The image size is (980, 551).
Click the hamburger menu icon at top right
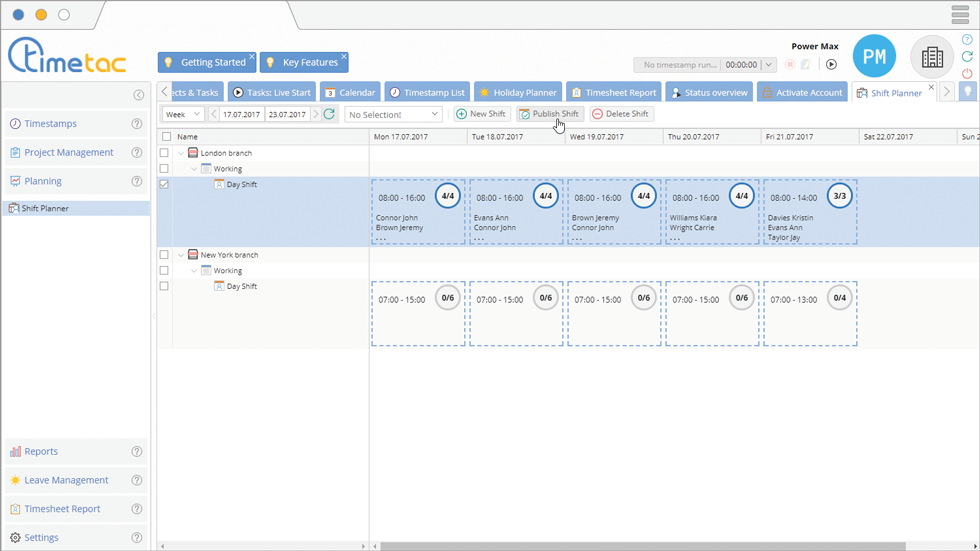point(960,14)
